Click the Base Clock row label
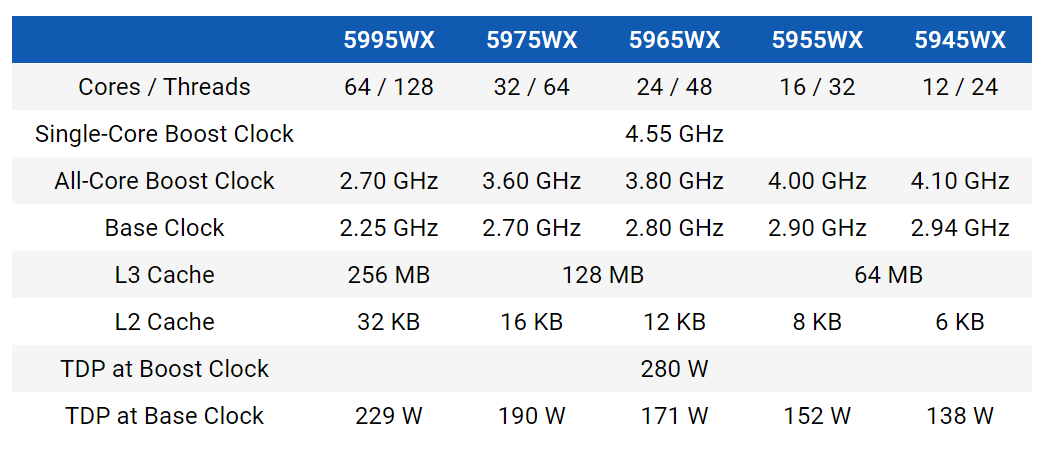The height and width of the screenshot is (466, 1045). click(165, 228)
